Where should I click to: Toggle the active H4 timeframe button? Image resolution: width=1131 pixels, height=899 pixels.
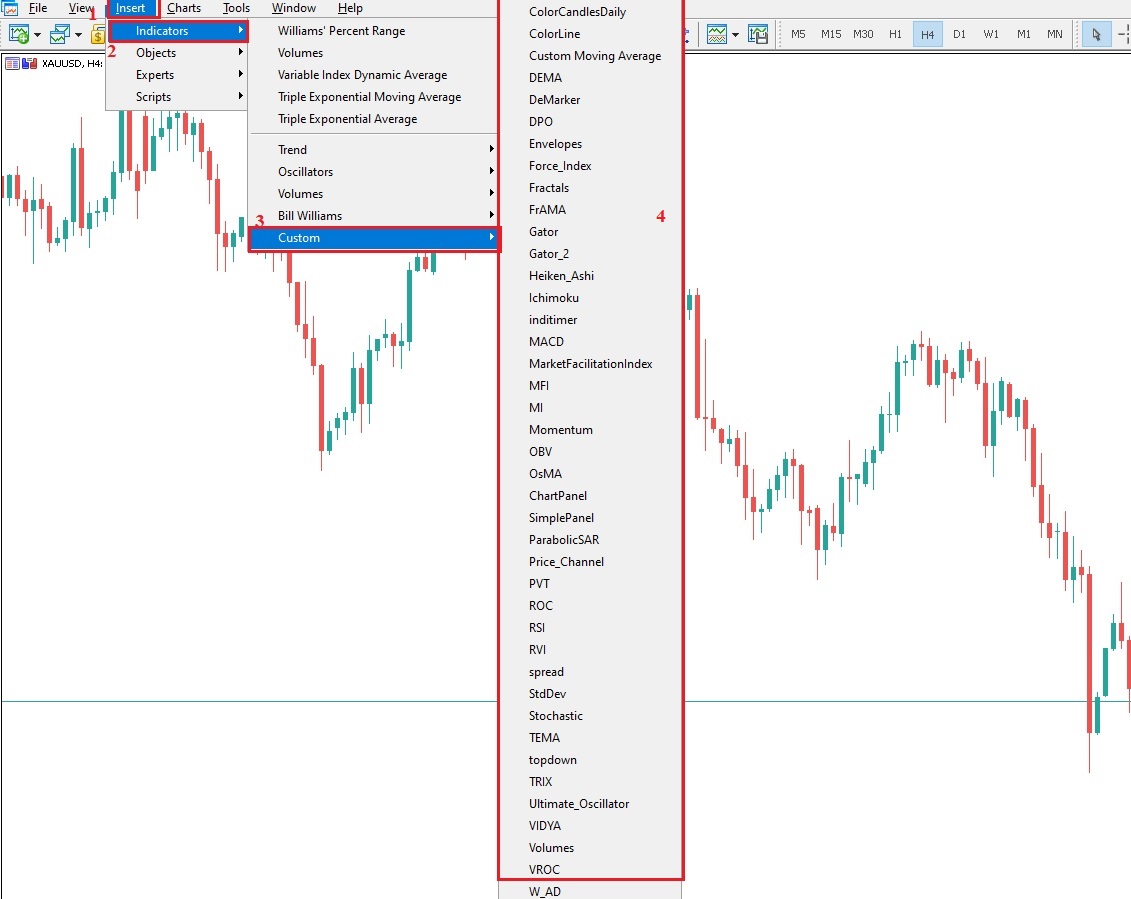pos(928,34)
